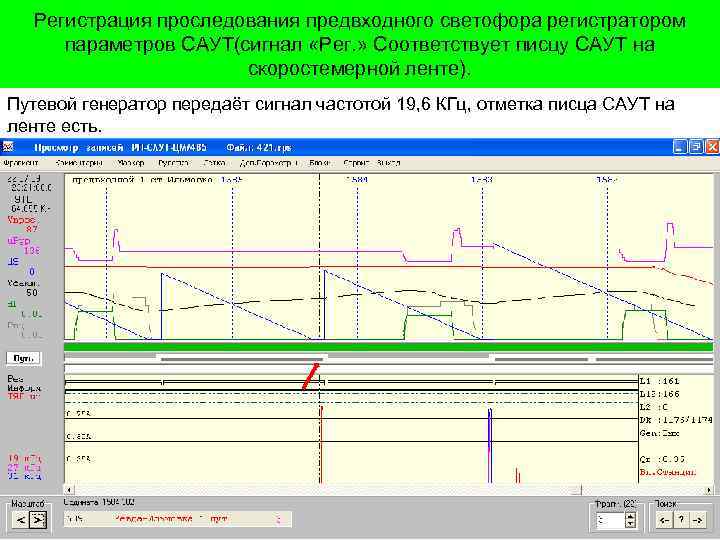
Task: Click the red 19 kHz pulse marker
Action: tap(321, 444)
